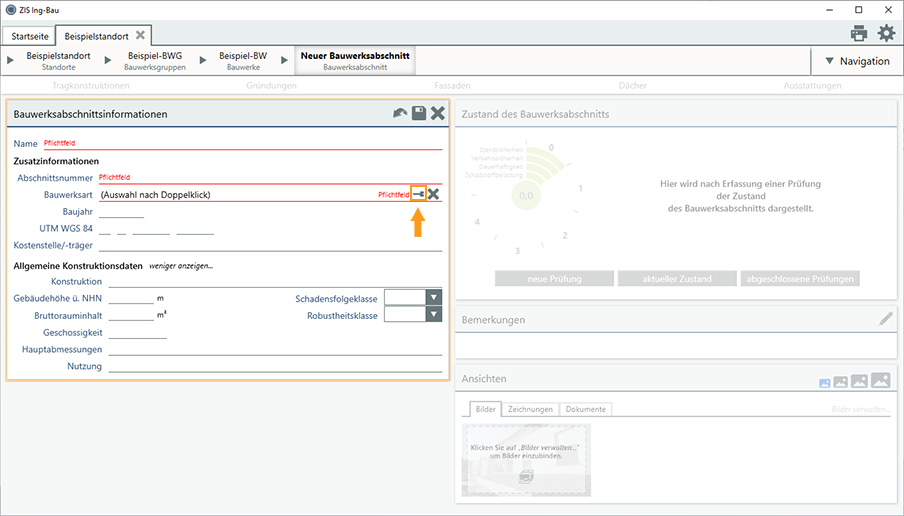Screen dimensions: 904x516
Task: Clear the Bauwerksart field with its X icon
Action: 434,194
